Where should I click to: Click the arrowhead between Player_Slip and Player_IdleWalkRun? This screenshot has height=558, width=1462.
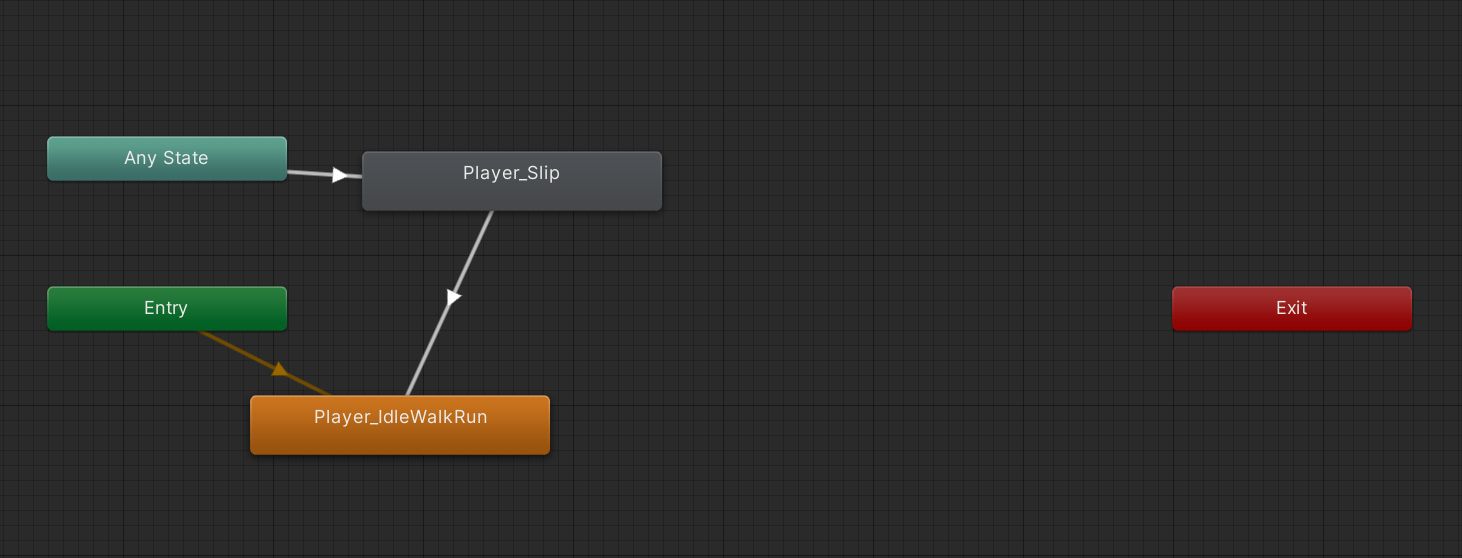453,297
